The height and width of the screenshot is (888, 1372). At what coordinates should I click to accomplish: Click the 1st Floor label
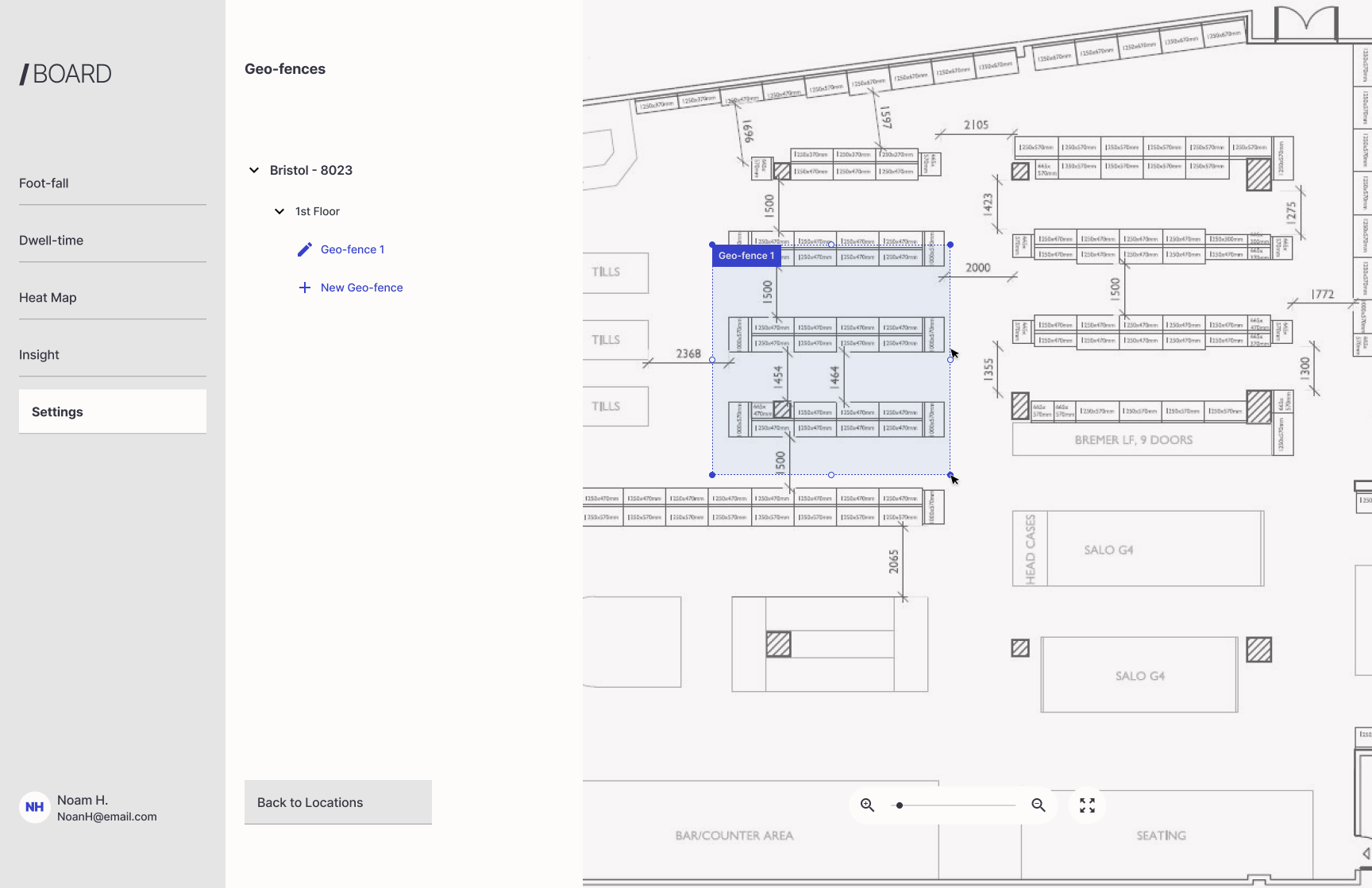(x=318, y=211)
